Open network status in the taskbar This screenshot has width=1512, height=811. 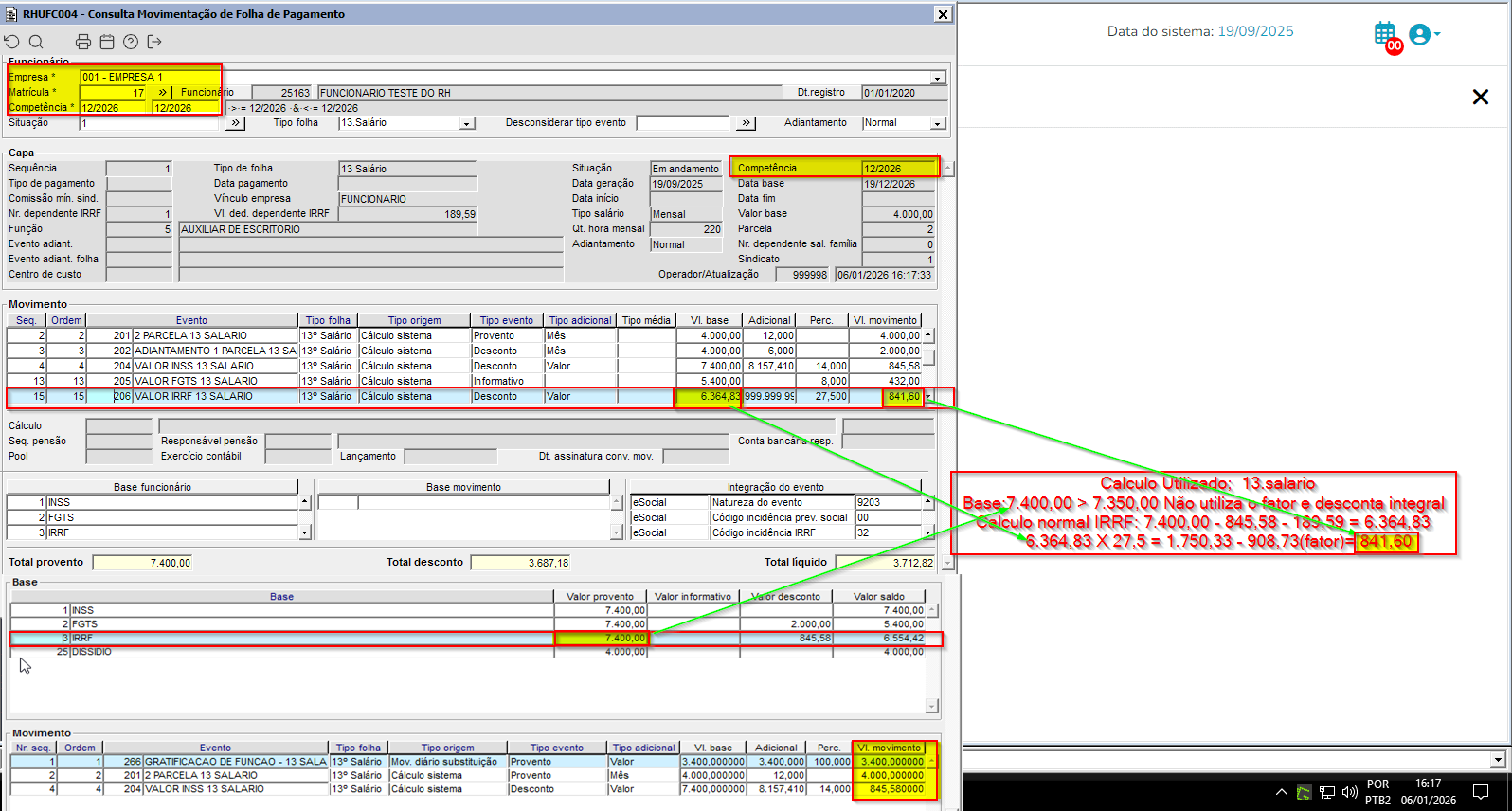[x=1327, y=792]
